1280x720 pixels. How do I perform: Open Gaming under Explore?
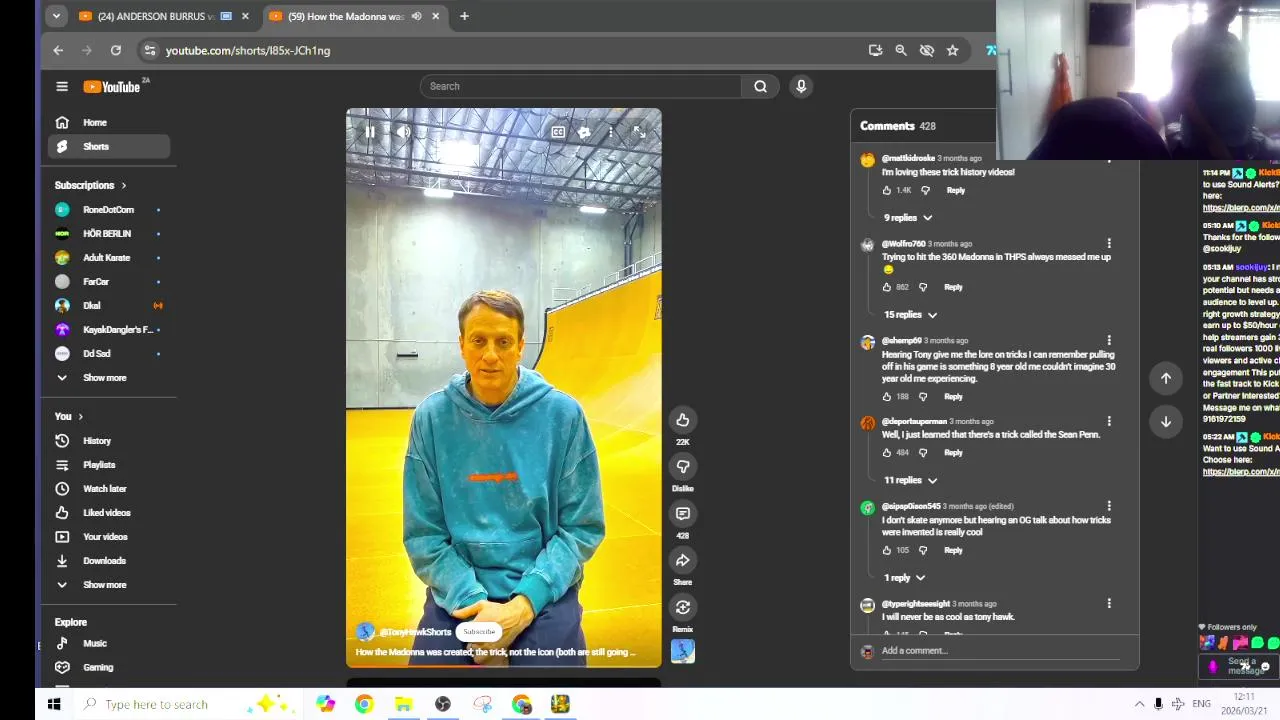pos(109,668)
